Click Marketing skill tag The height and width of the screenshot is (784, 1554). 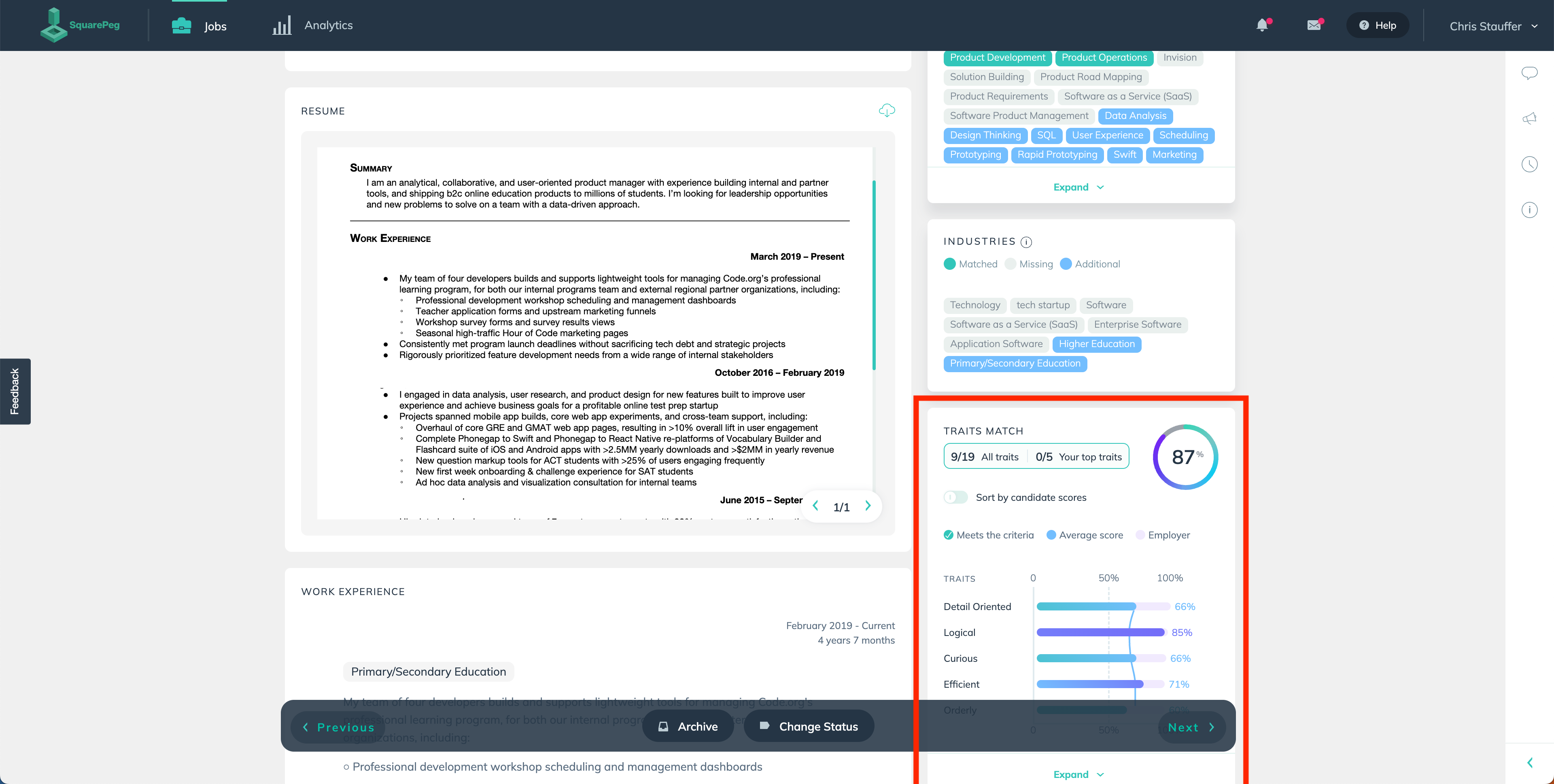[x=1174, y=155]
